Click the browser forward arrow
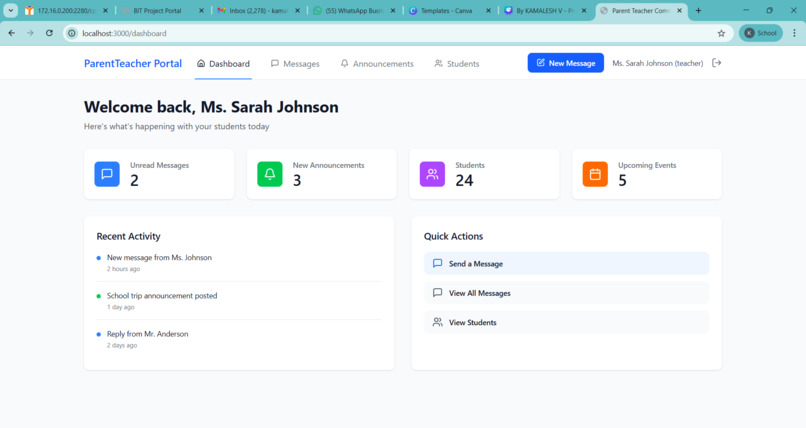The width and height of the screenshot is (806, 428). [30, 33]
